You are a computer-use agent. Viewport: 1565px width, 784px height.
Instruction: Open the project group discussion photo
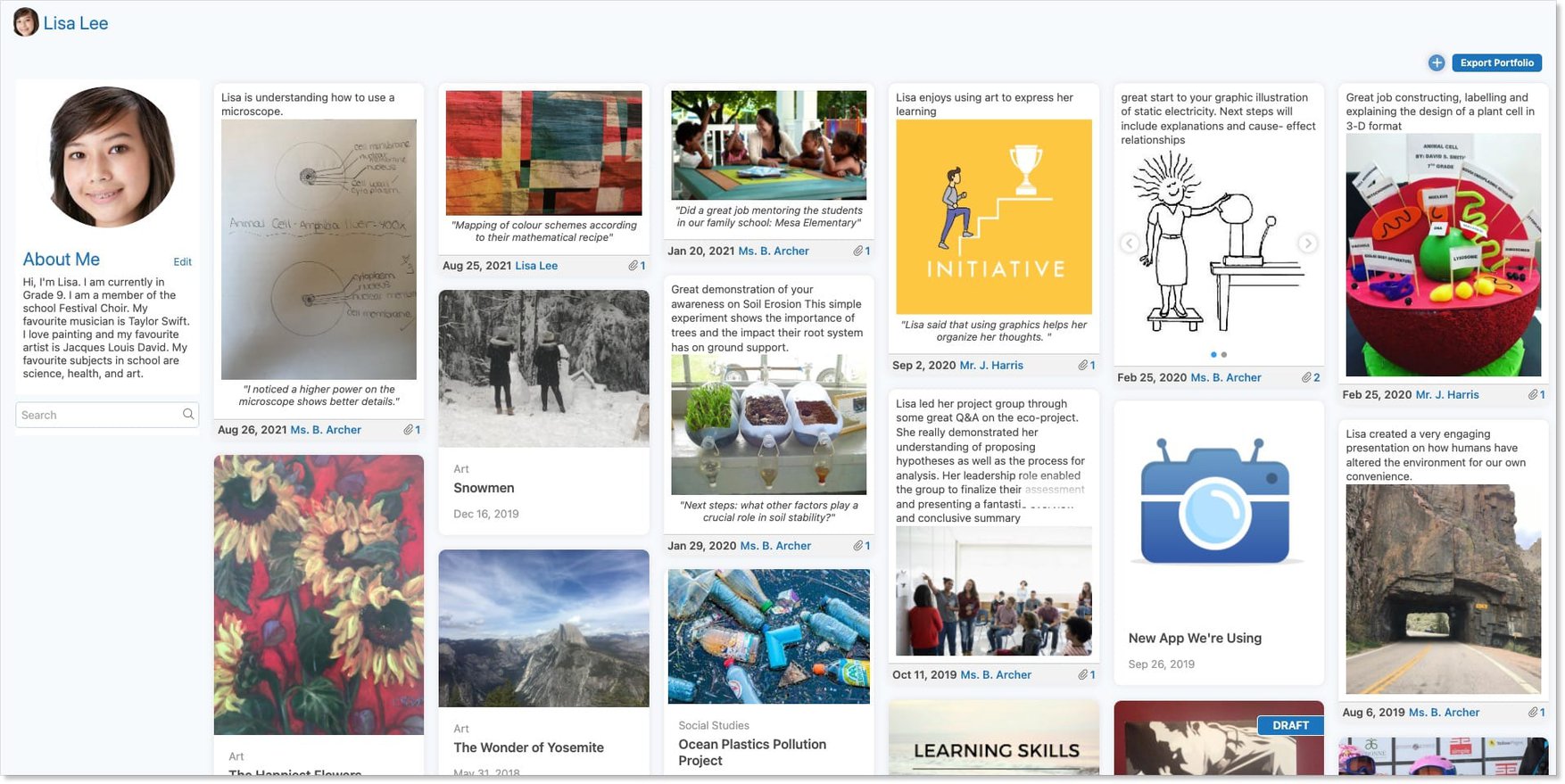point(994,591)
